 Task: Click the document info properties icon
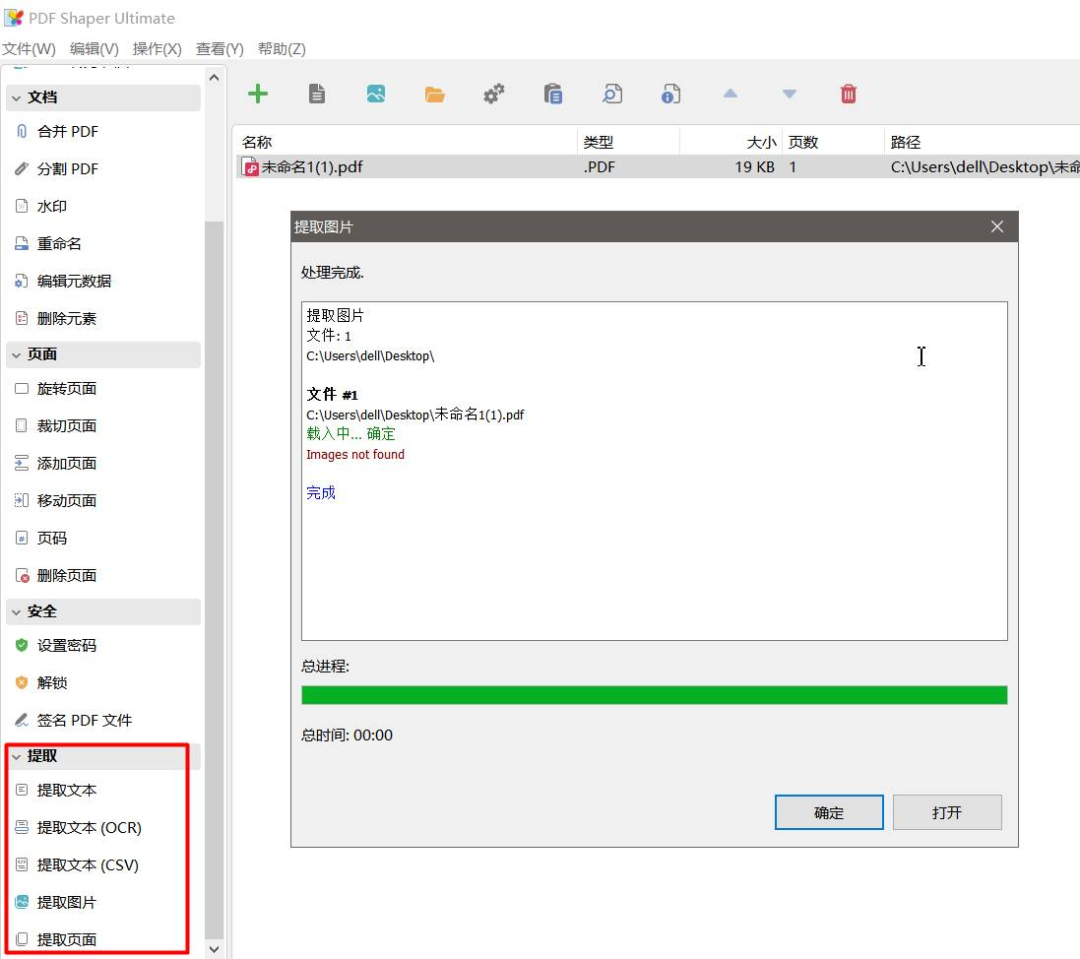(671, 94)
